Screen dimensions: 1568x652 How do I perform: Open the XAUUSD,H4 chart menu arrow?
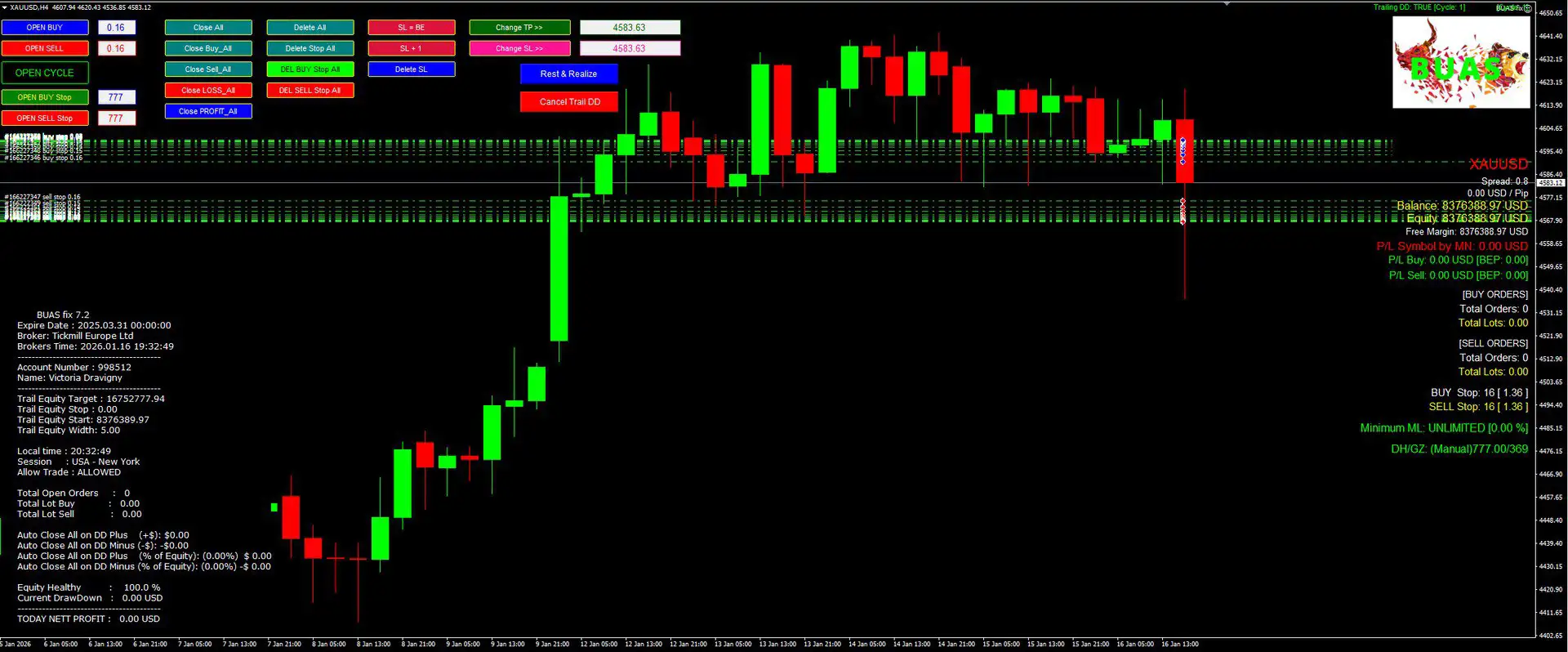[5, 7]
